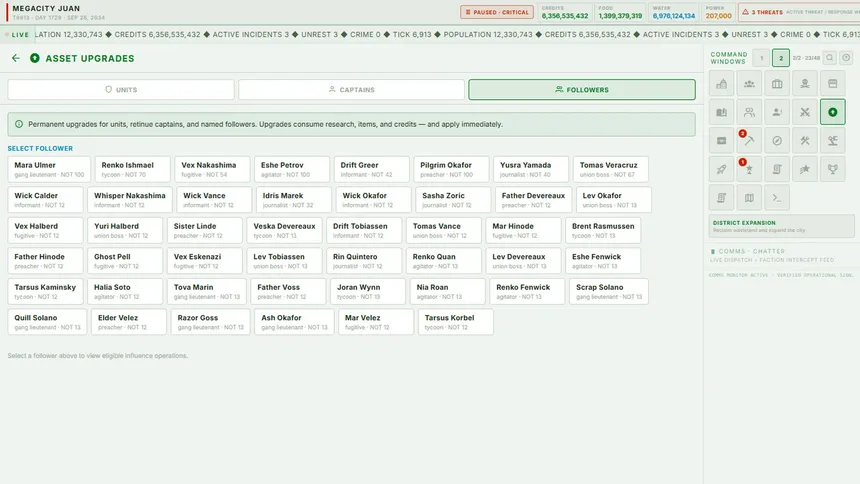The image size is (860, 484).
Task: Select the Tarsus Korbel follower card
Action: point(456,322)
